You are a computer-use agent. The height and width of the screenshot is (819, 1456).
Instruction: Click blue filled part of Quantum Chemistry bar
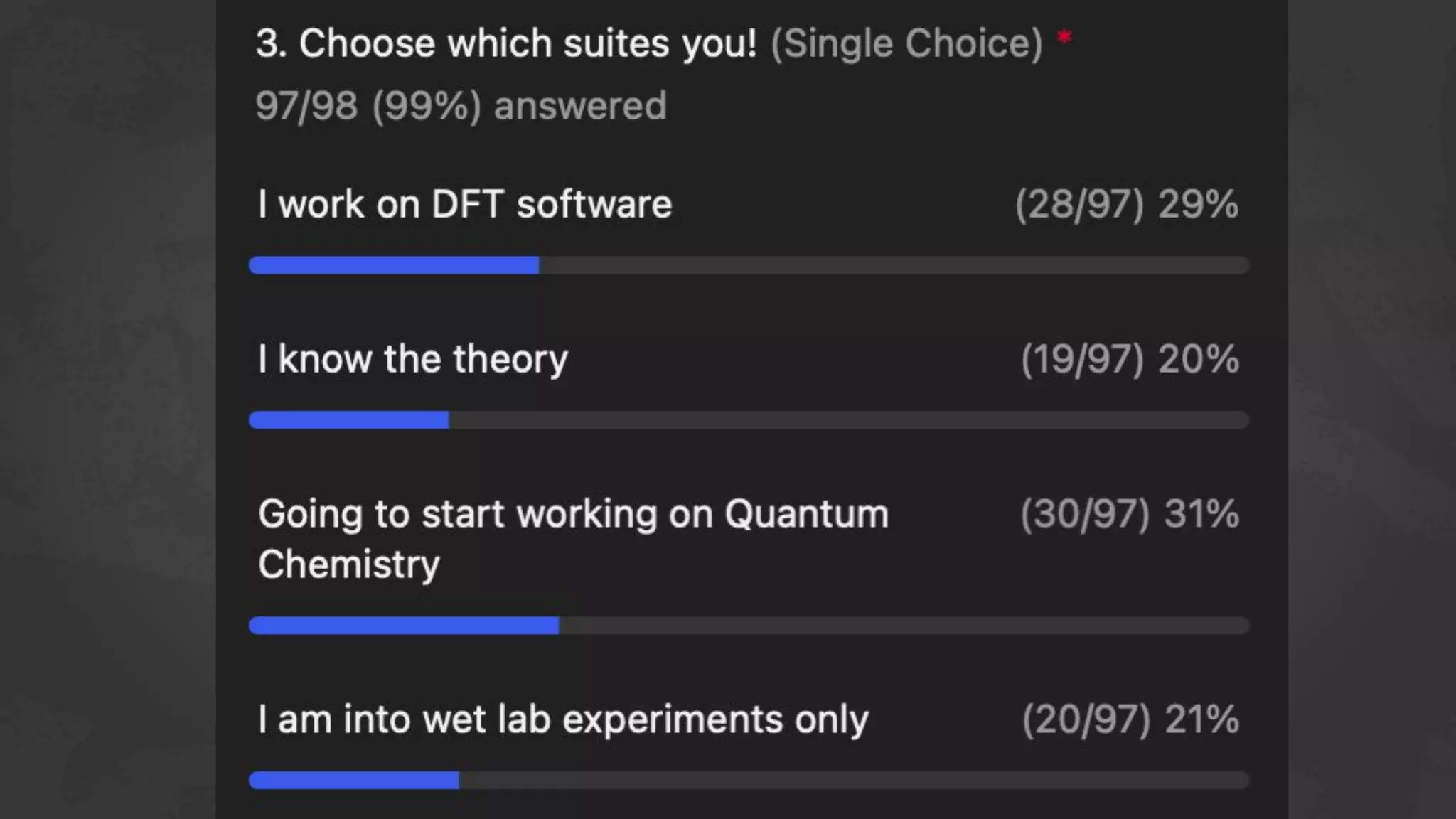click(x=404, y=626)
